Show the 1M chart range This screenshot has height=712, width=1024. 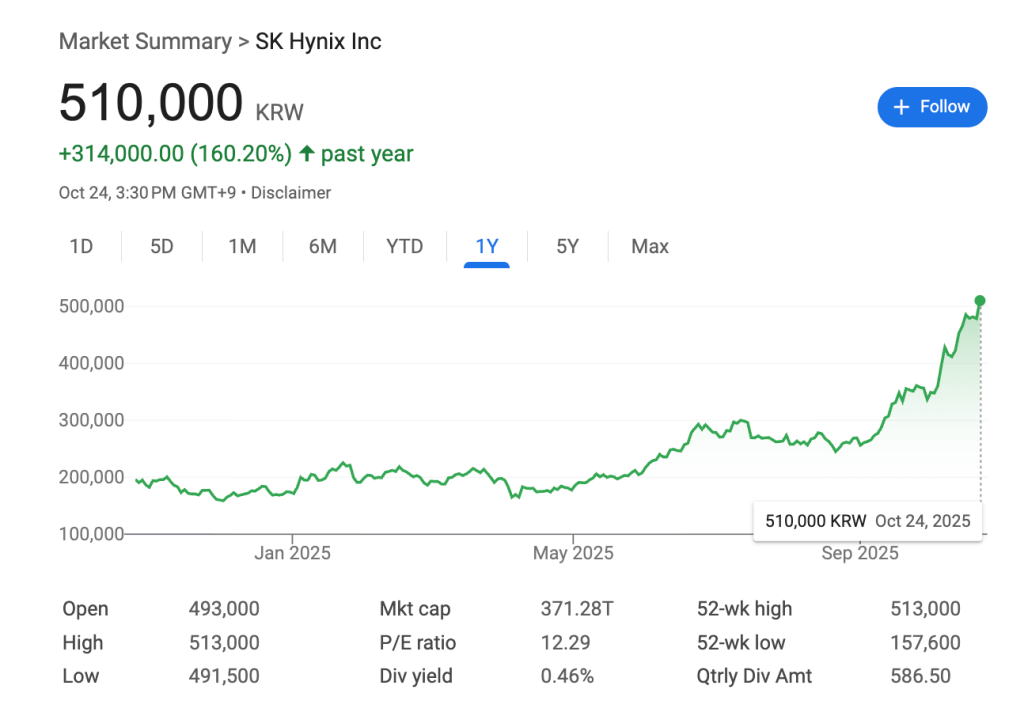pyautogui.click(x=242, y=246)
